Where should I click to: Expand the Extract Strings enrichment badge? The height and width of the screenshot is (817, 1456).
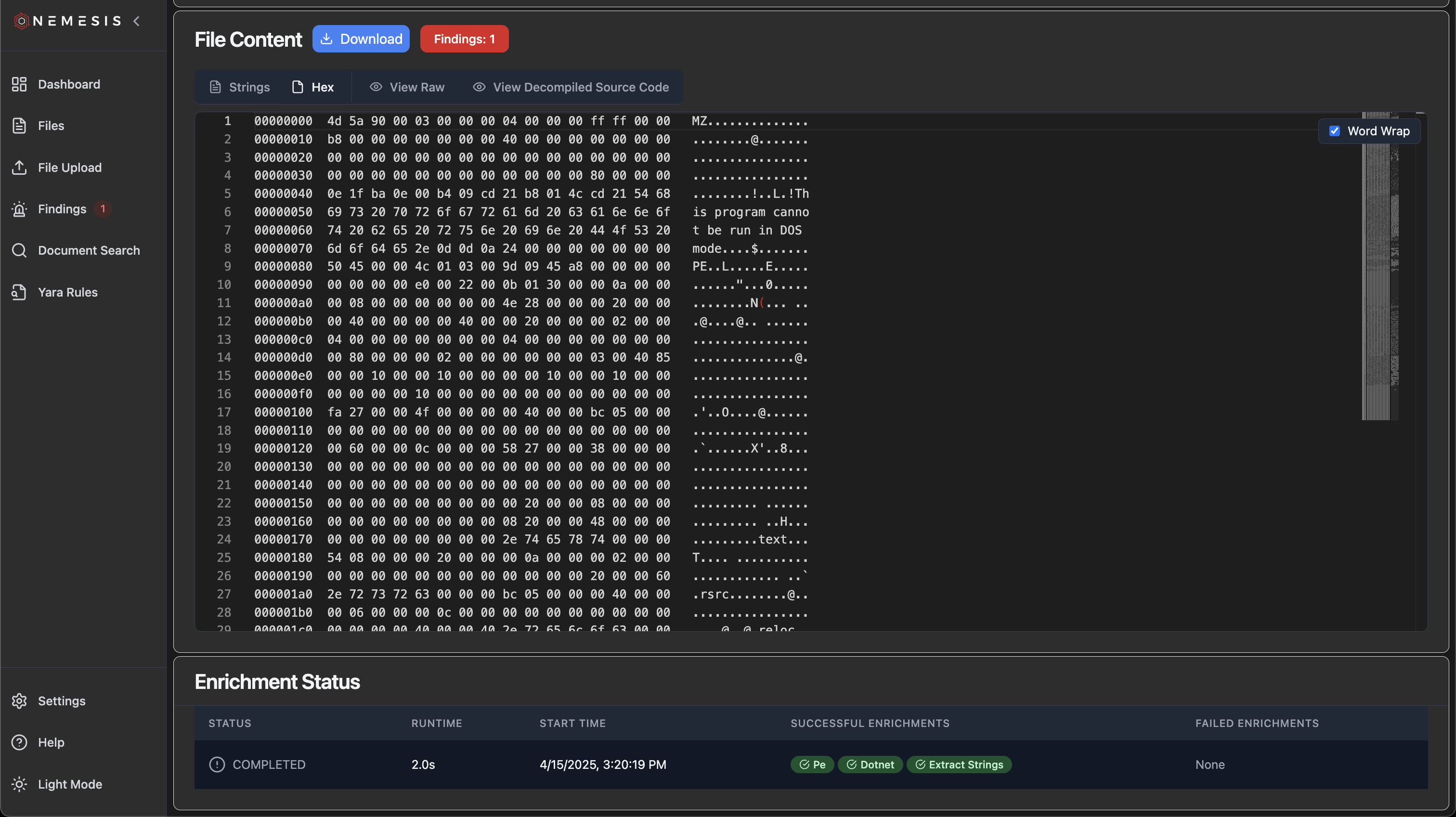coord(959,765)
